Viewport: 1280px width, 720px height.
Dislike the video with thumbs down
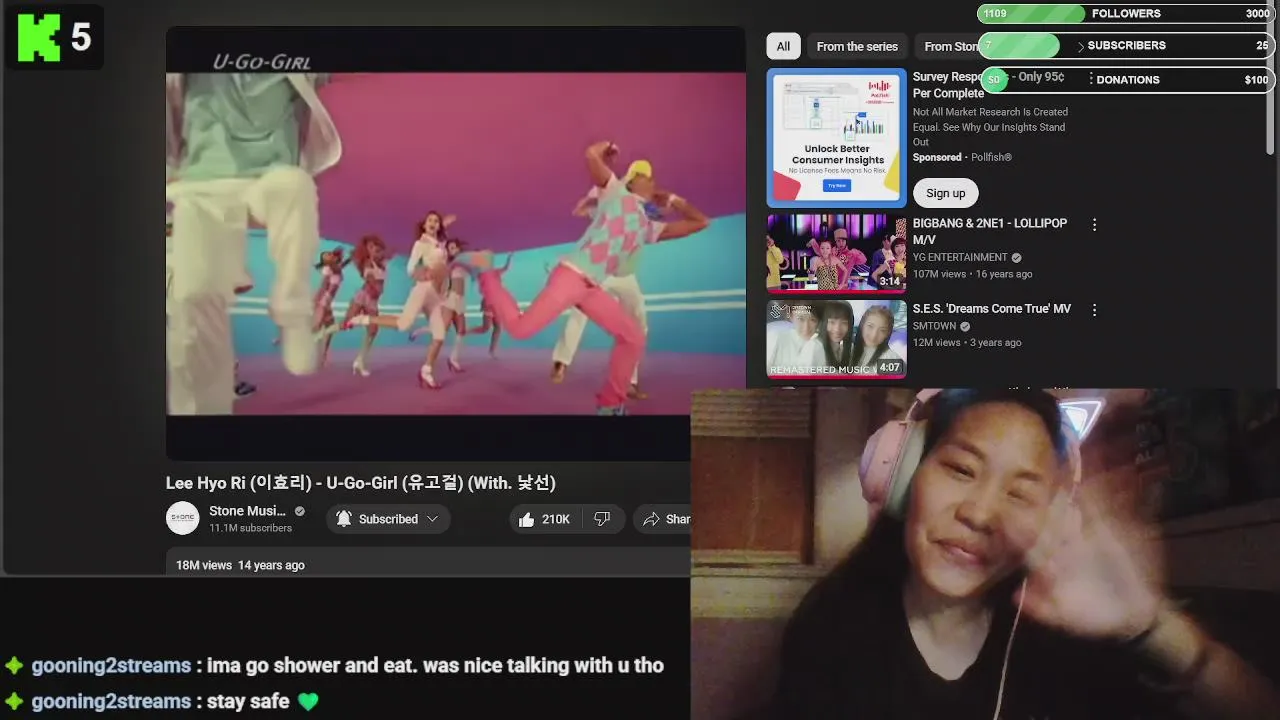point(602,519)
